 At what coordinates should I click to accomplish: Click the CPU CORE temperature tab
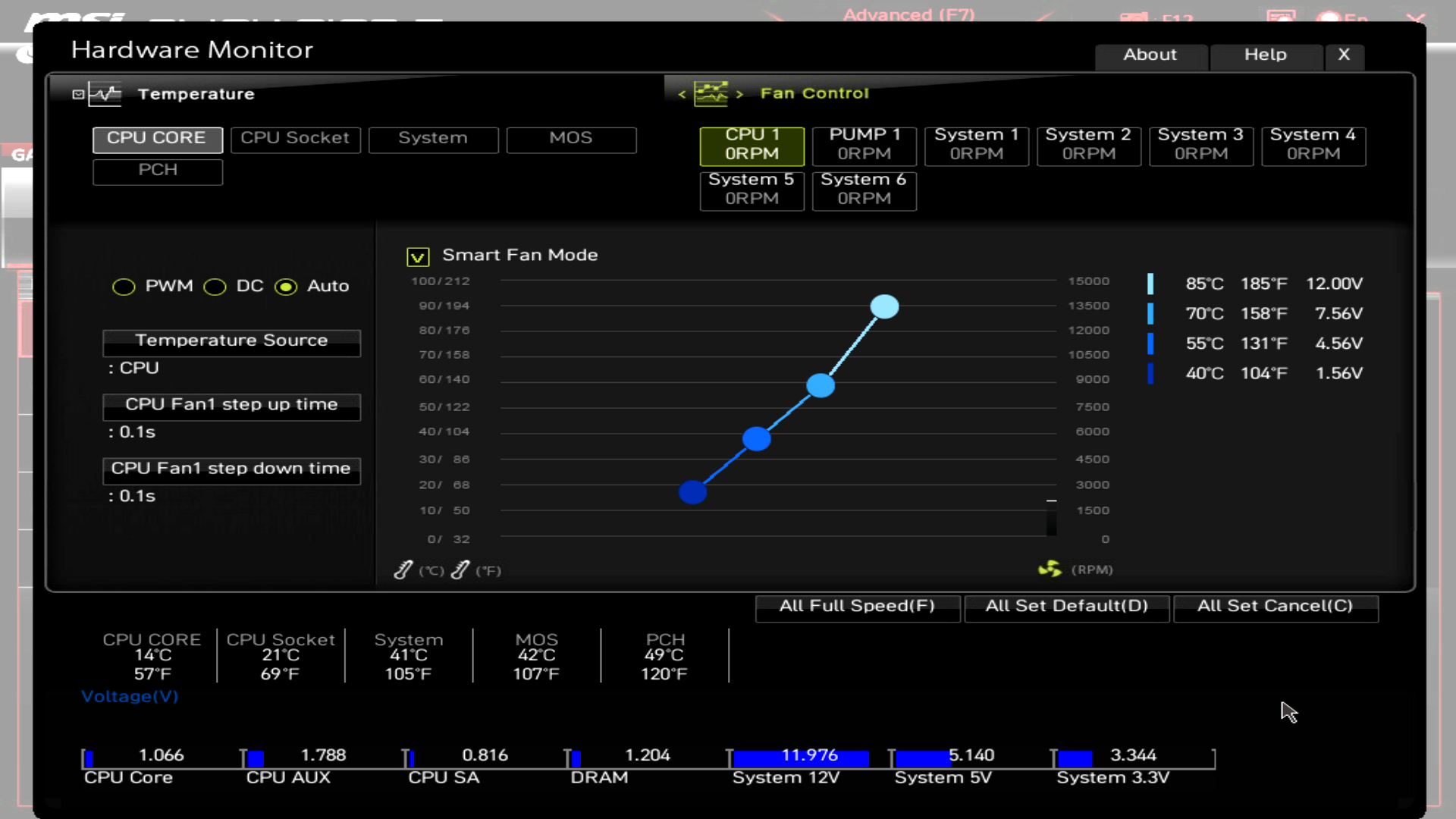pyautogui.click(x=156, y=137)
